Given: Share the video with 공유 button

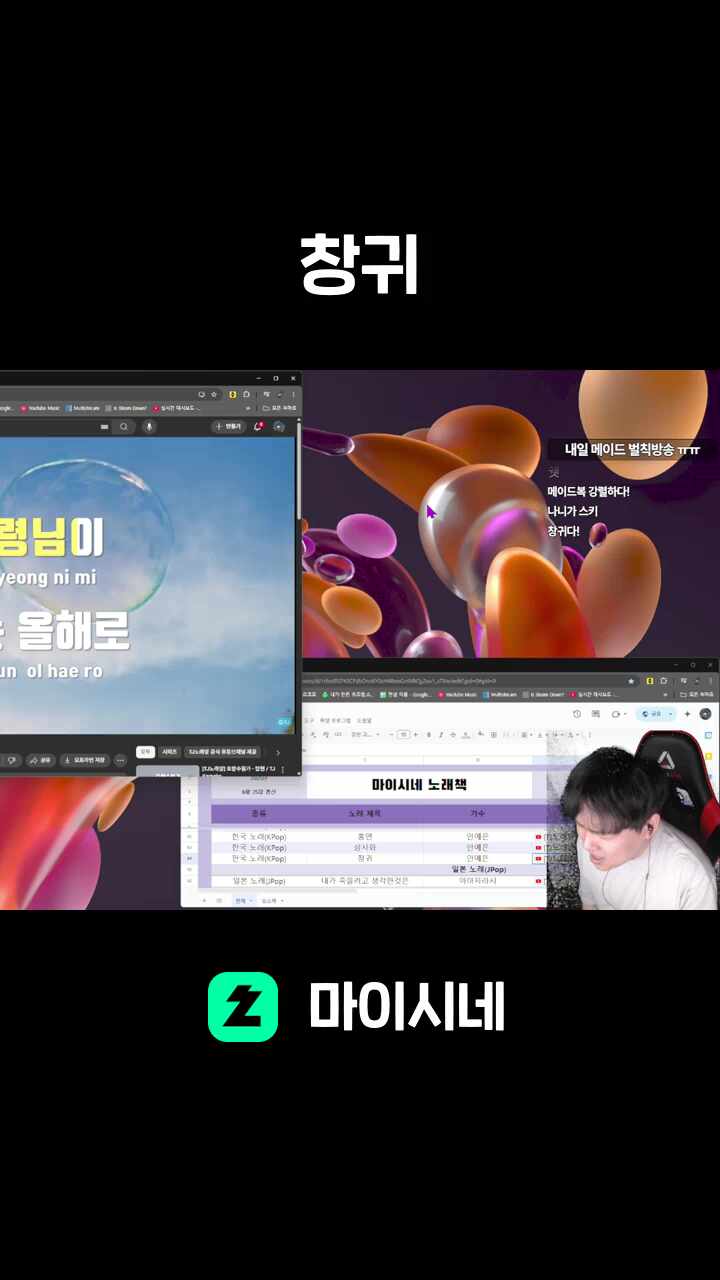Looking at the screenshot, I should tap(40, 760).
